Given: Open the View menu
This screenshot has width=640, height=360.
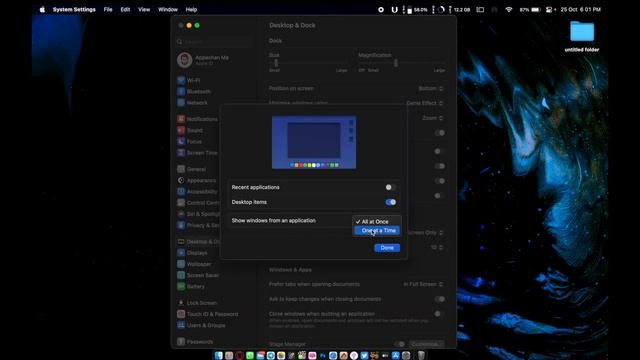Looking at the screenshot, I should click(x=144, y=9).
